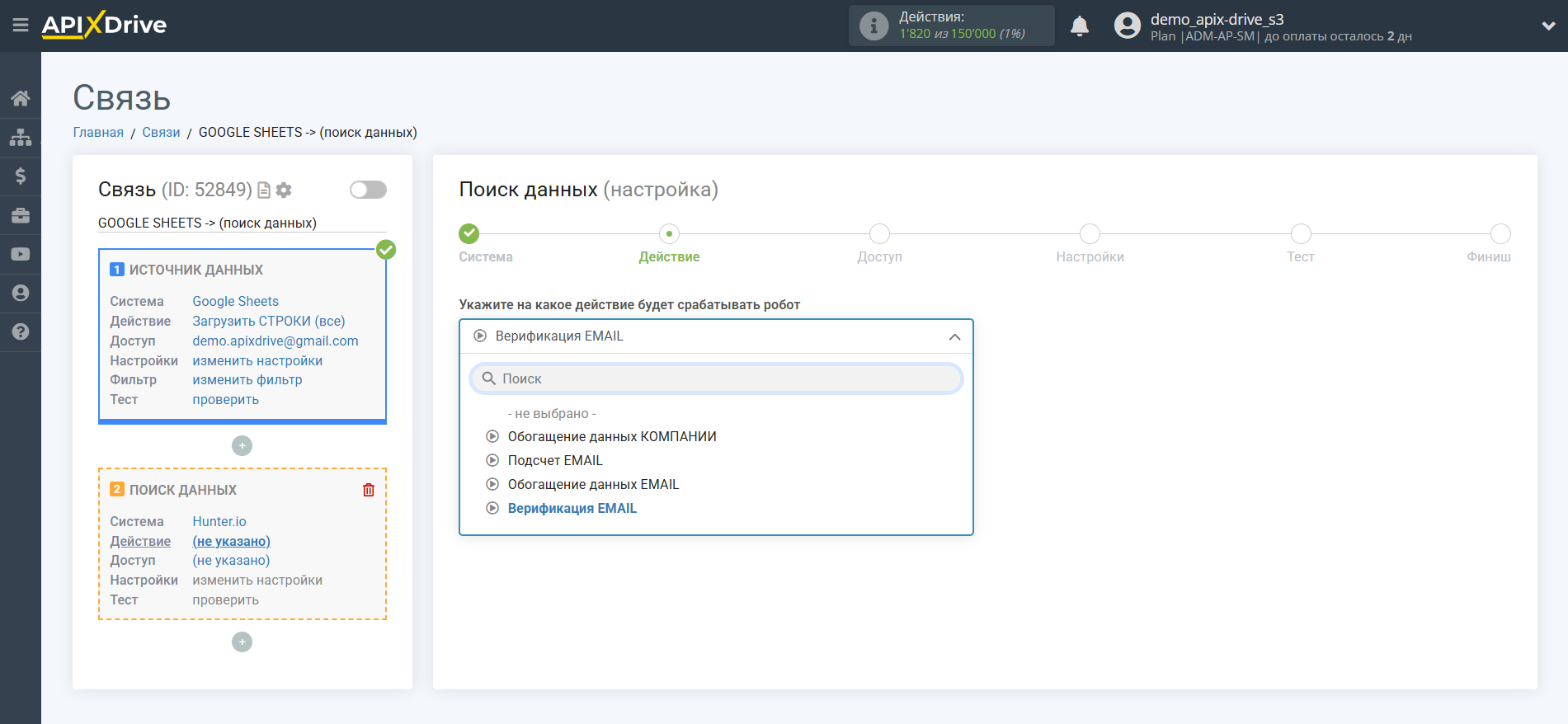This screenshot has height=724, width=1568.
Task: Click the connection document copy icon
Action: click(264, 190)
